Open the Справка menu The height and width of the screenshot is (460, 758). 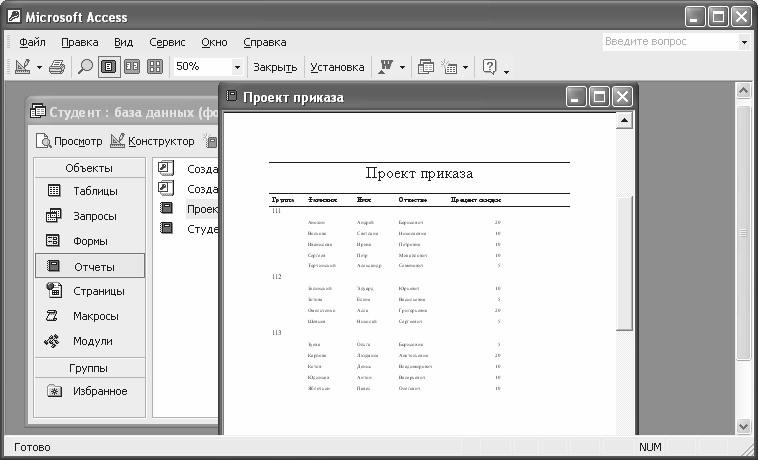265,42
